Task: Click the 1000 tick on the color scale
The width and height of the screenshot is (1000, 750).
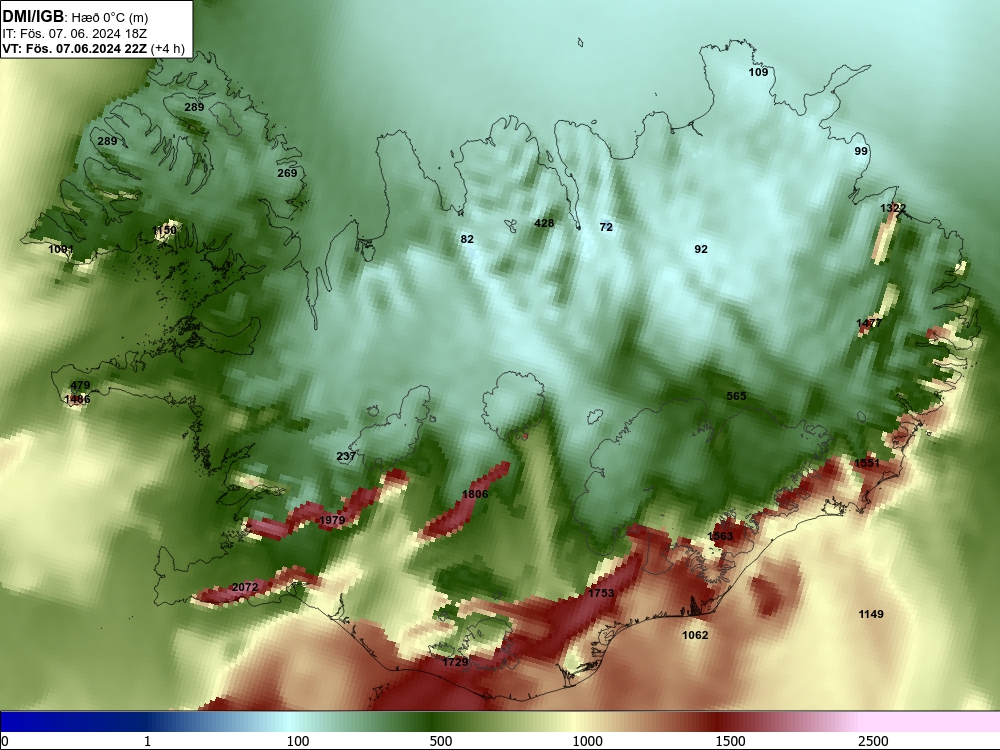Action: (x=587, y=741)
